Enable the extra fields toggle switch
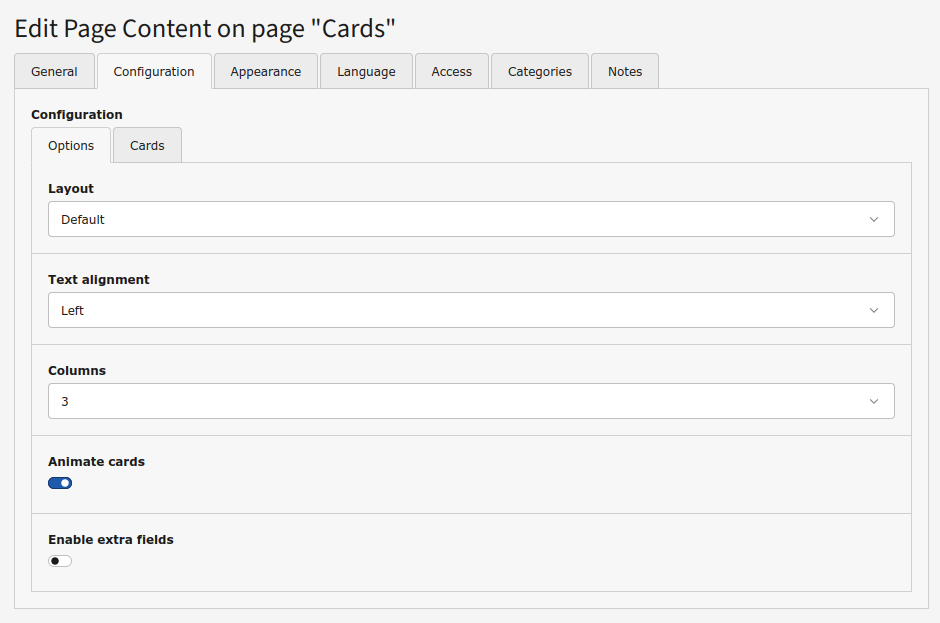 pyautogui.click(x=60, y=561)
